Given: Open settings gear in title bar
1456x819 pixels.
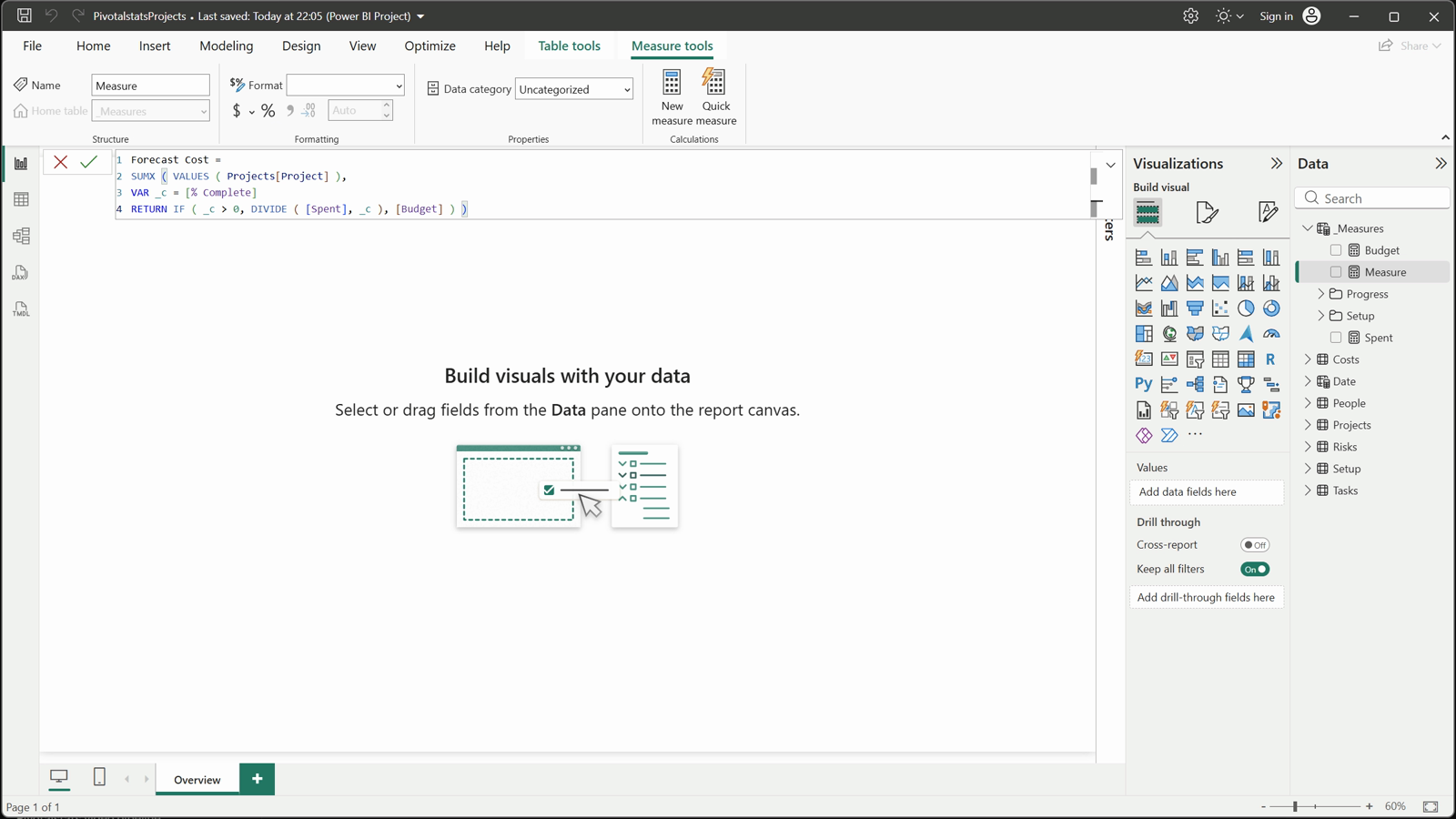Looking at the screenshot, I should tap(1190, 15).
